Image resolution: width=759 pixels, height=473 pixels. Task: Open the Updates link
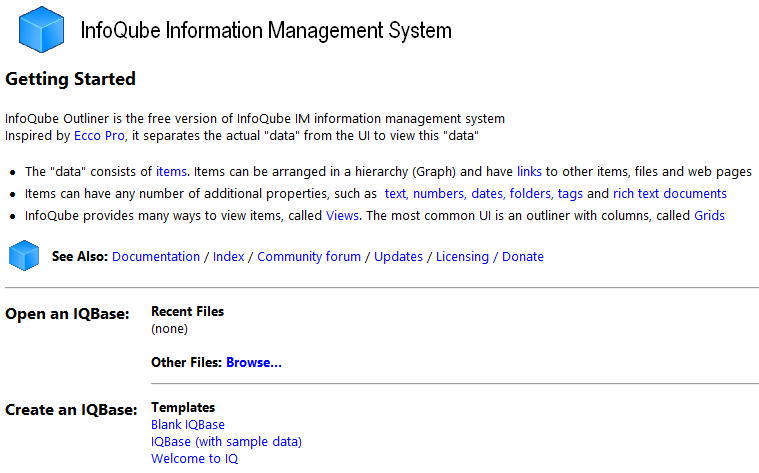[x=398, y=257]
